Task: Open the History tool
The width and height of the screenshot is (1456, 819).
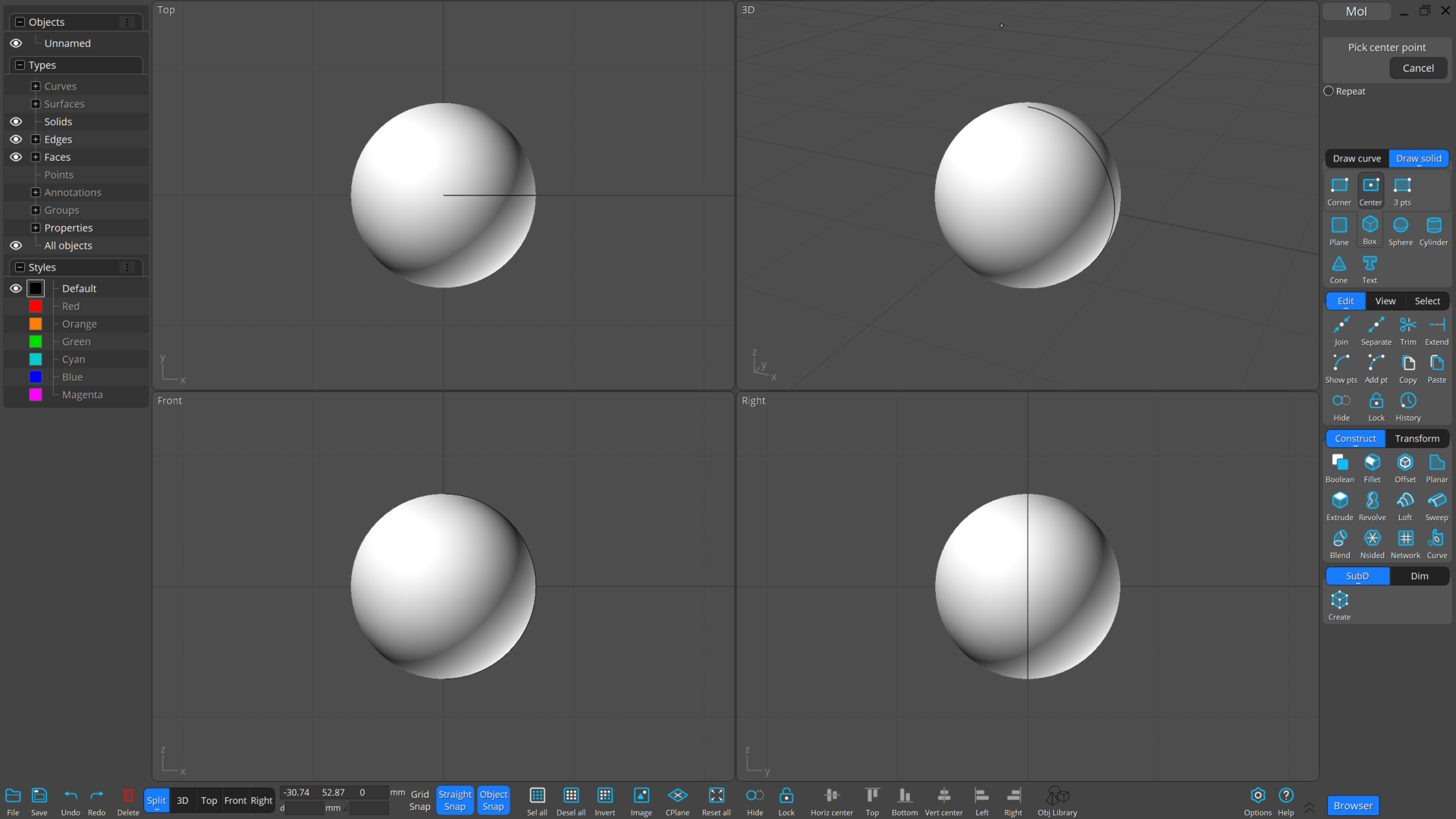Action: [x=1407, y=406]
